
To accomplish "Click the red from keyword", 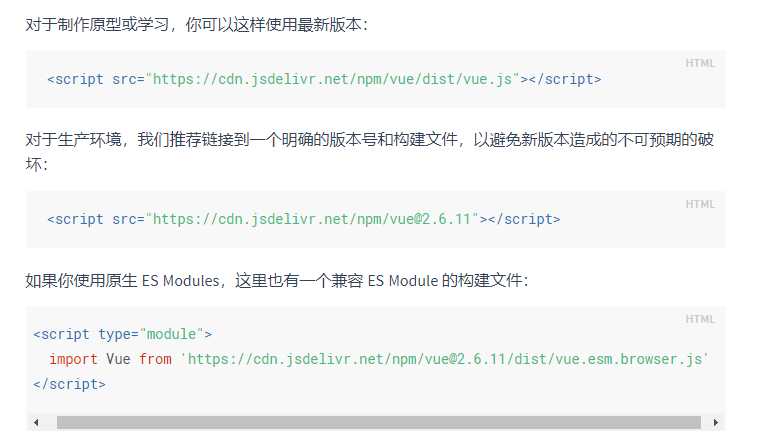I will [155, 359].
